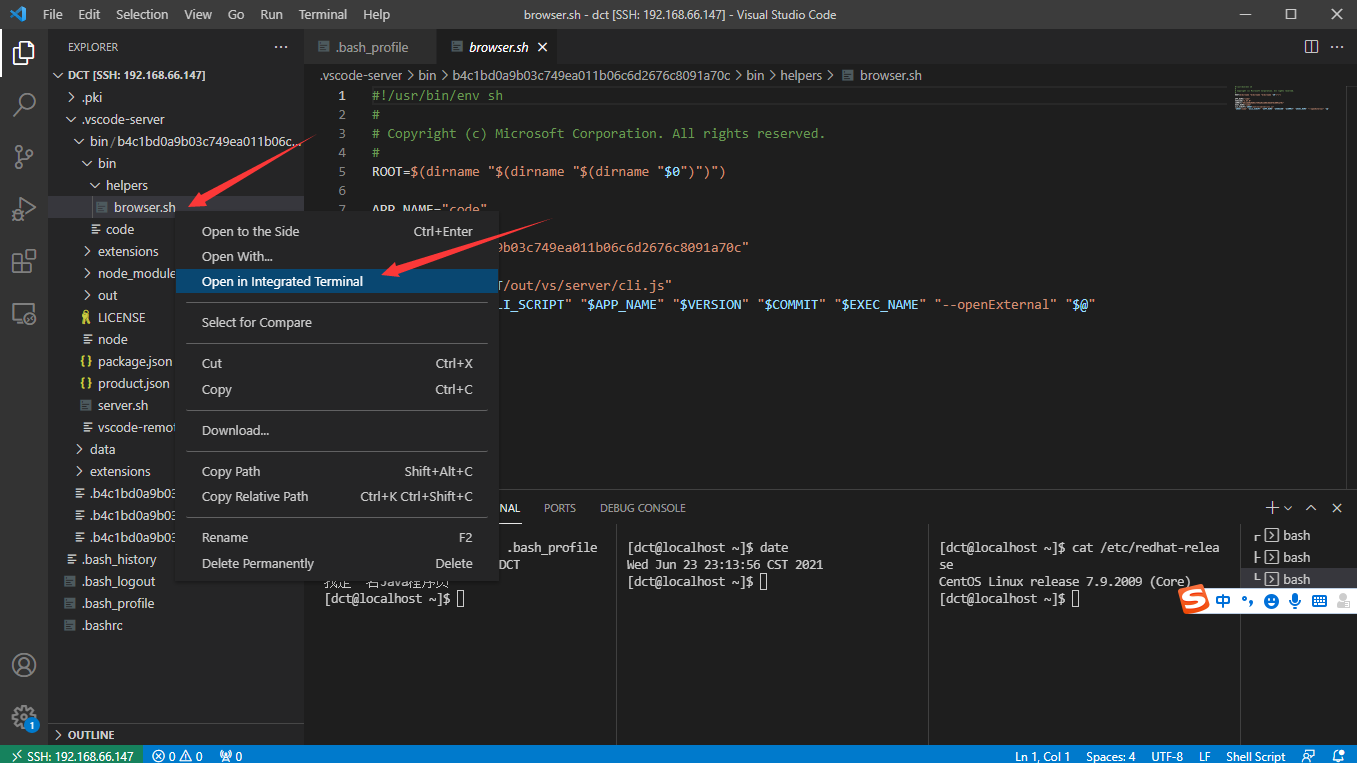
Task: Click Shell Script language mode in status bar
Action: tap(1256, 756)
